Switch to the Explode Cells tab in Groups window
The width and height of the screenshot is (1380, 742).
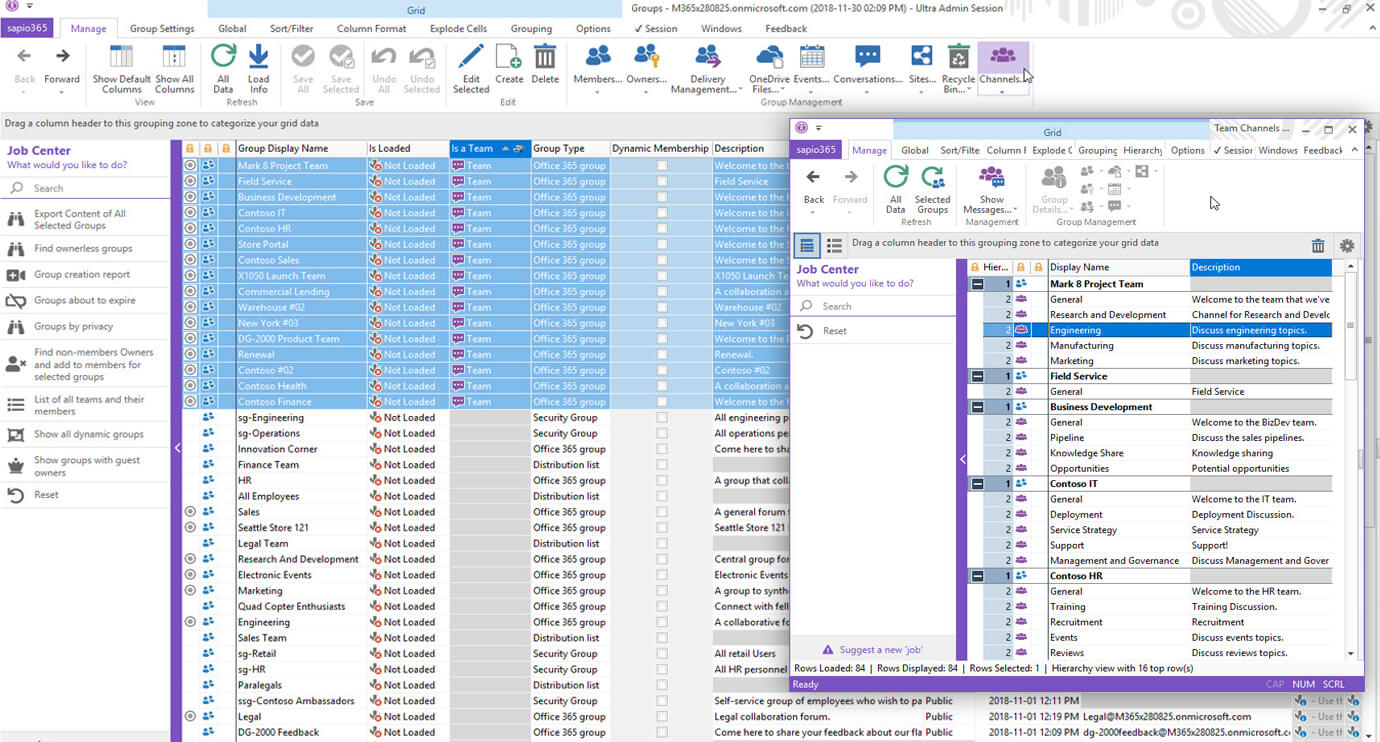(x=459, y=29)
